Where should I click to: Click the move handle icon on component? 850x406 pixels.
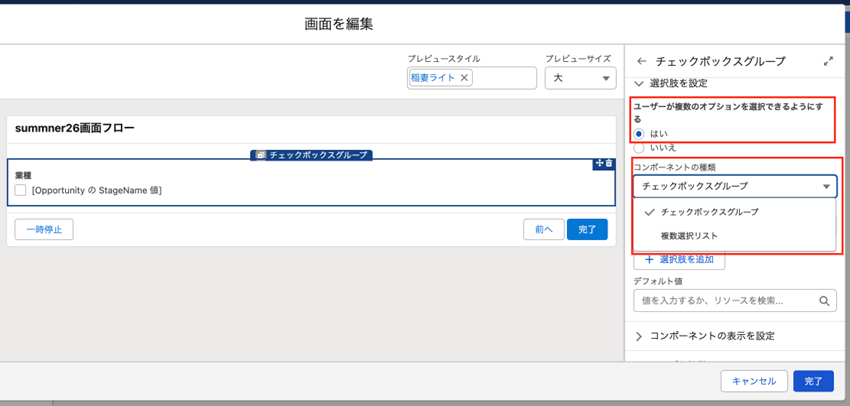pos(599,163)
